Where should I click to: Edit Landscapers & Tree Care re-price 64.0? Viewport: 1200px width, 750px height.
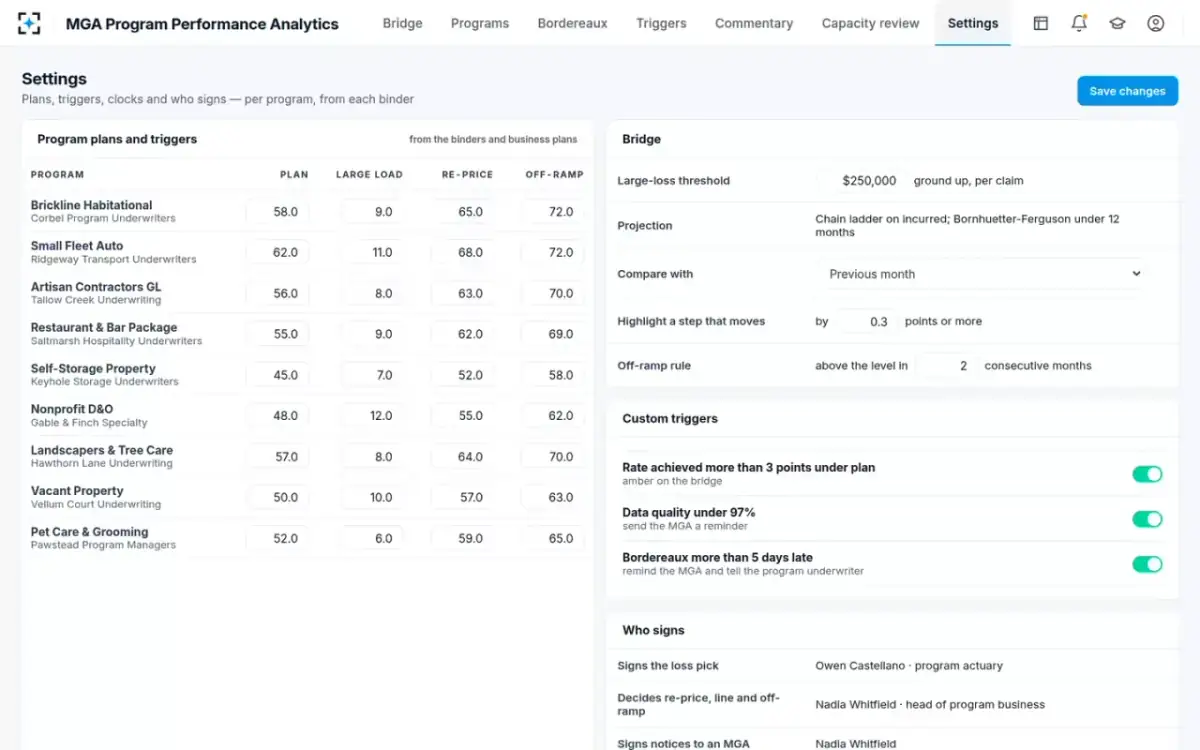point(464,457)
